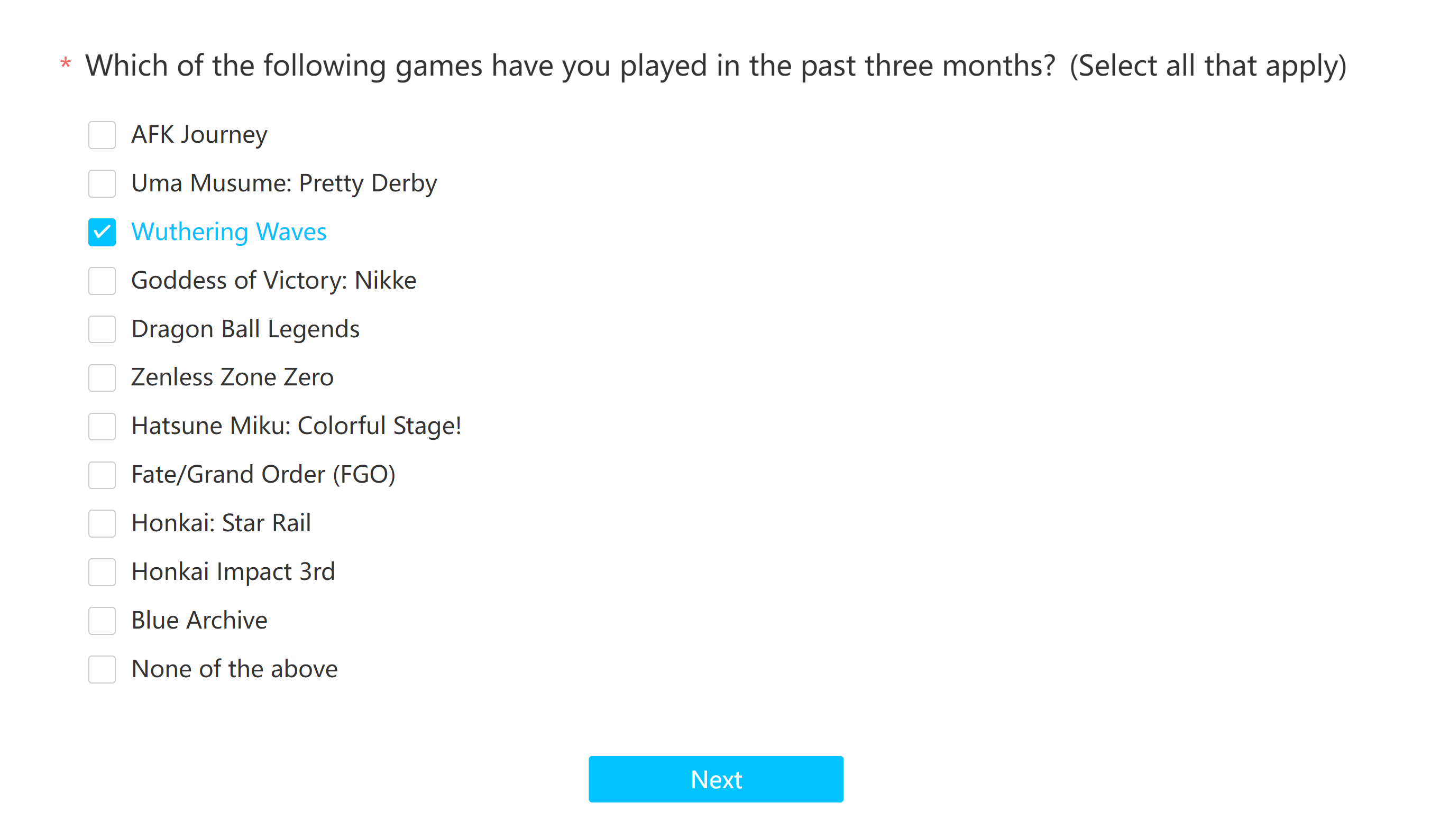1440x840 pixels.
Task: Check the Zenless Zone Zero box
Action: point(102,377)
